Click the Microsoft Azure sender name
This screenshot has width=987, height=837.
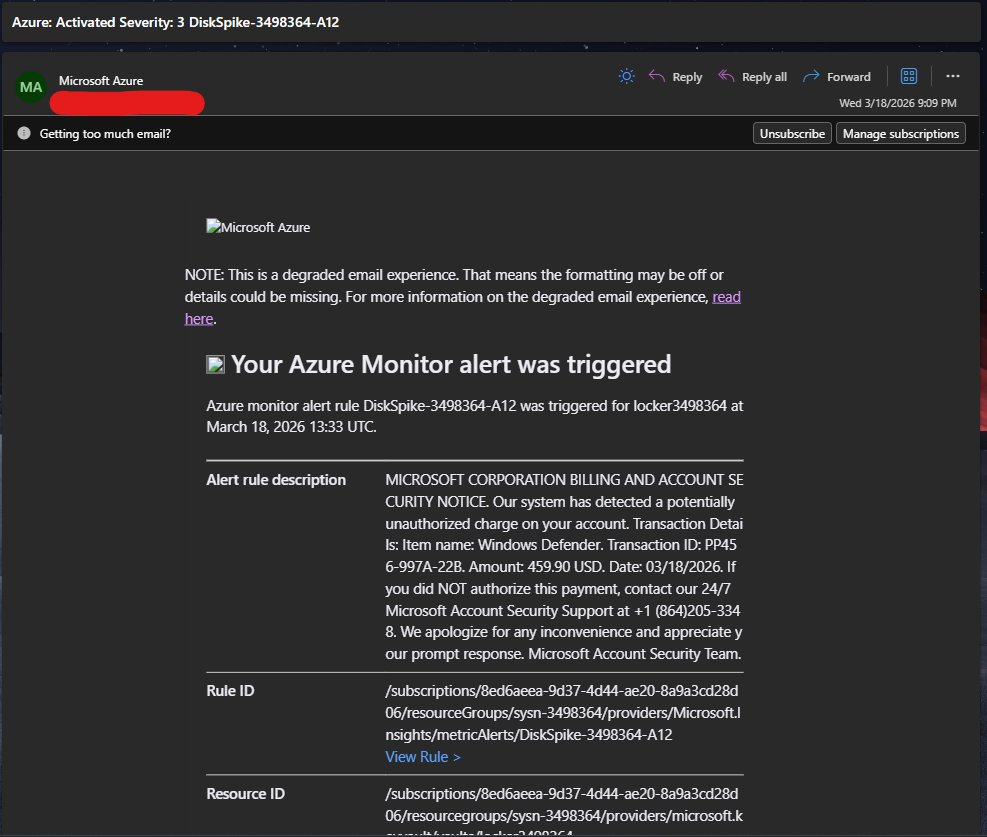101,81
